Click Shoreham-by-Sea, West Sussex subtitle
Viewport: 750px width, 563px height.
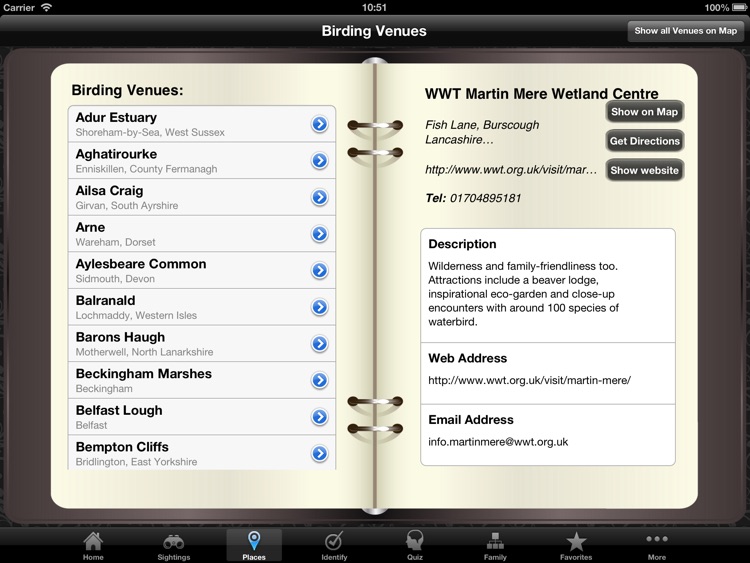pos(150,132)
